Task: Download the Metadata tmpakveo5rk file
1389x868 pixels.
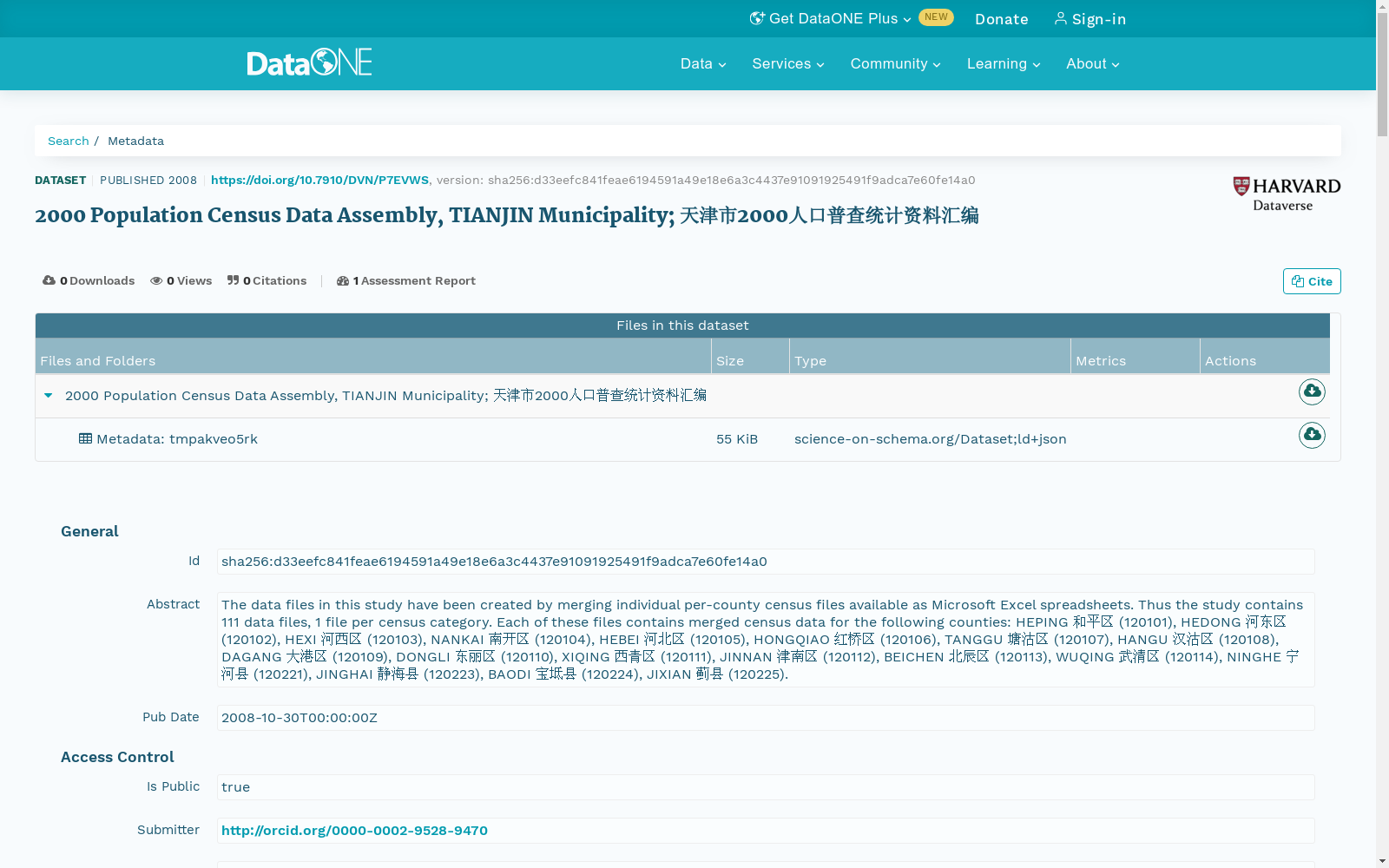Action: pos(1312,435)
